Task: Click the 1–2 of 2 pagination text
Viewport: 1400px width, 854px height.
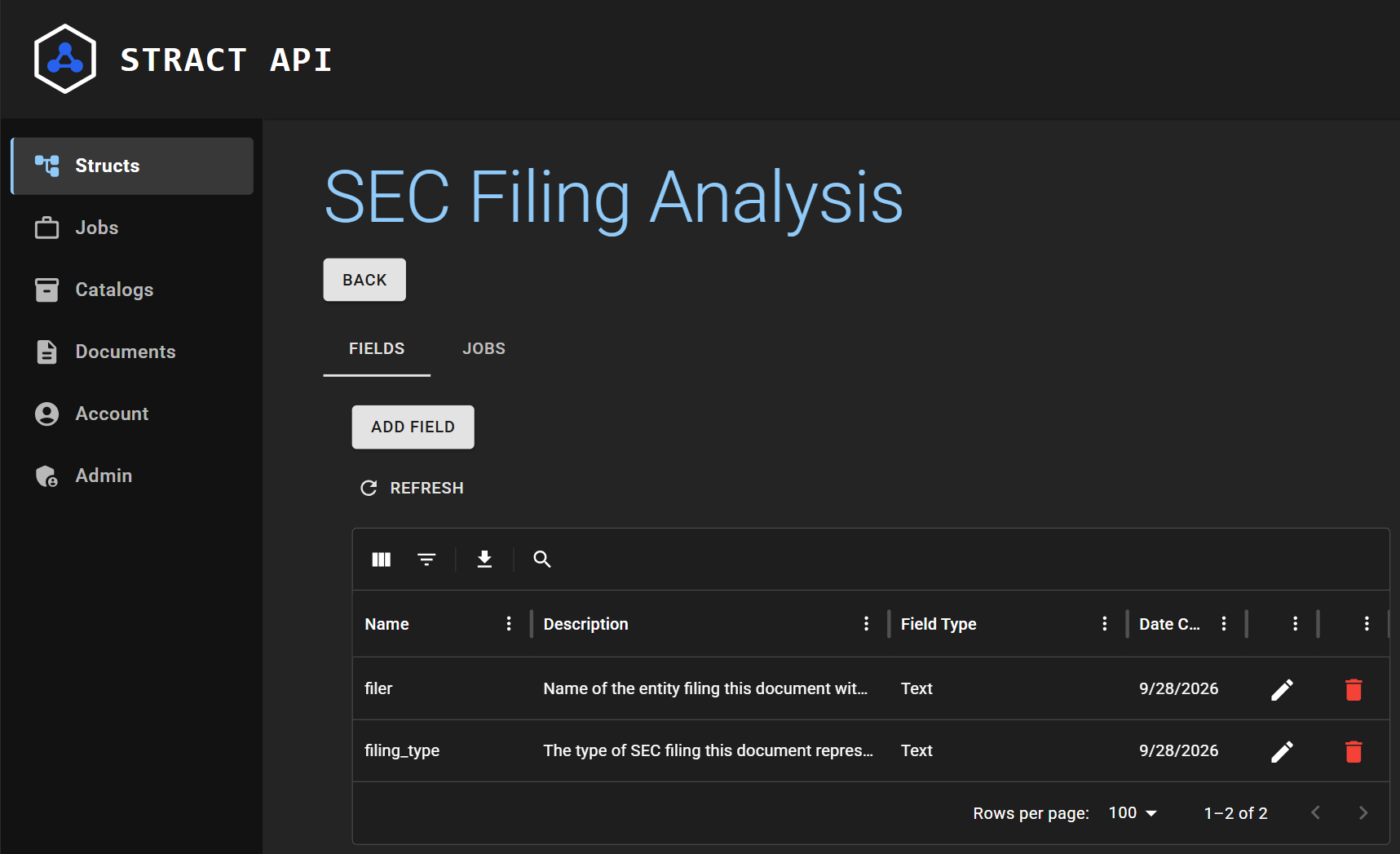Action: (x=1235, y=813)
